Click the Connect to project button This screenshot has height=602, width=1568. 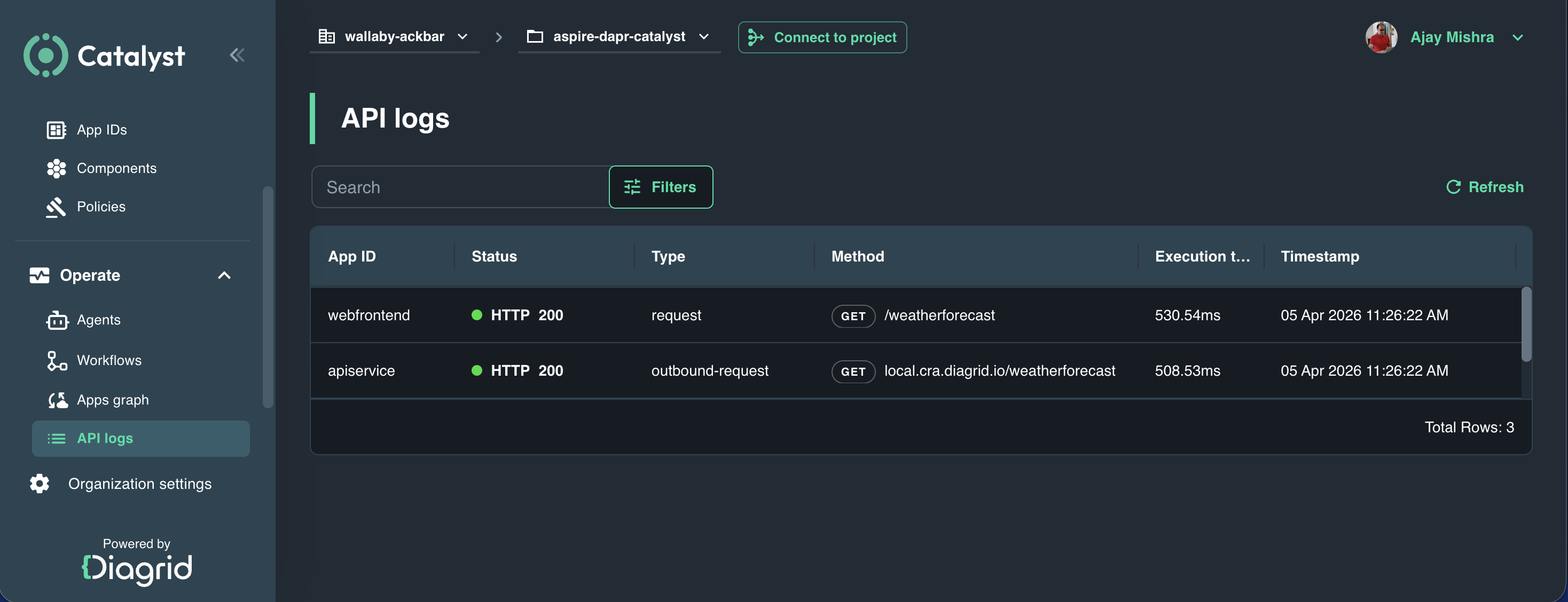click(x=822, y=38)
